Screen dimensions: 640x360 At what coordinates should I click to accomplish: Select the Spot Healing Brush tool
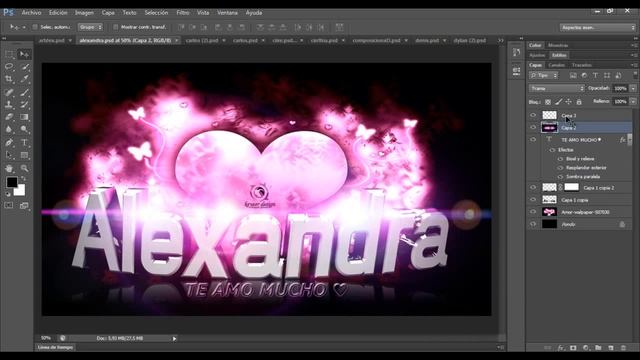[9, 92]
